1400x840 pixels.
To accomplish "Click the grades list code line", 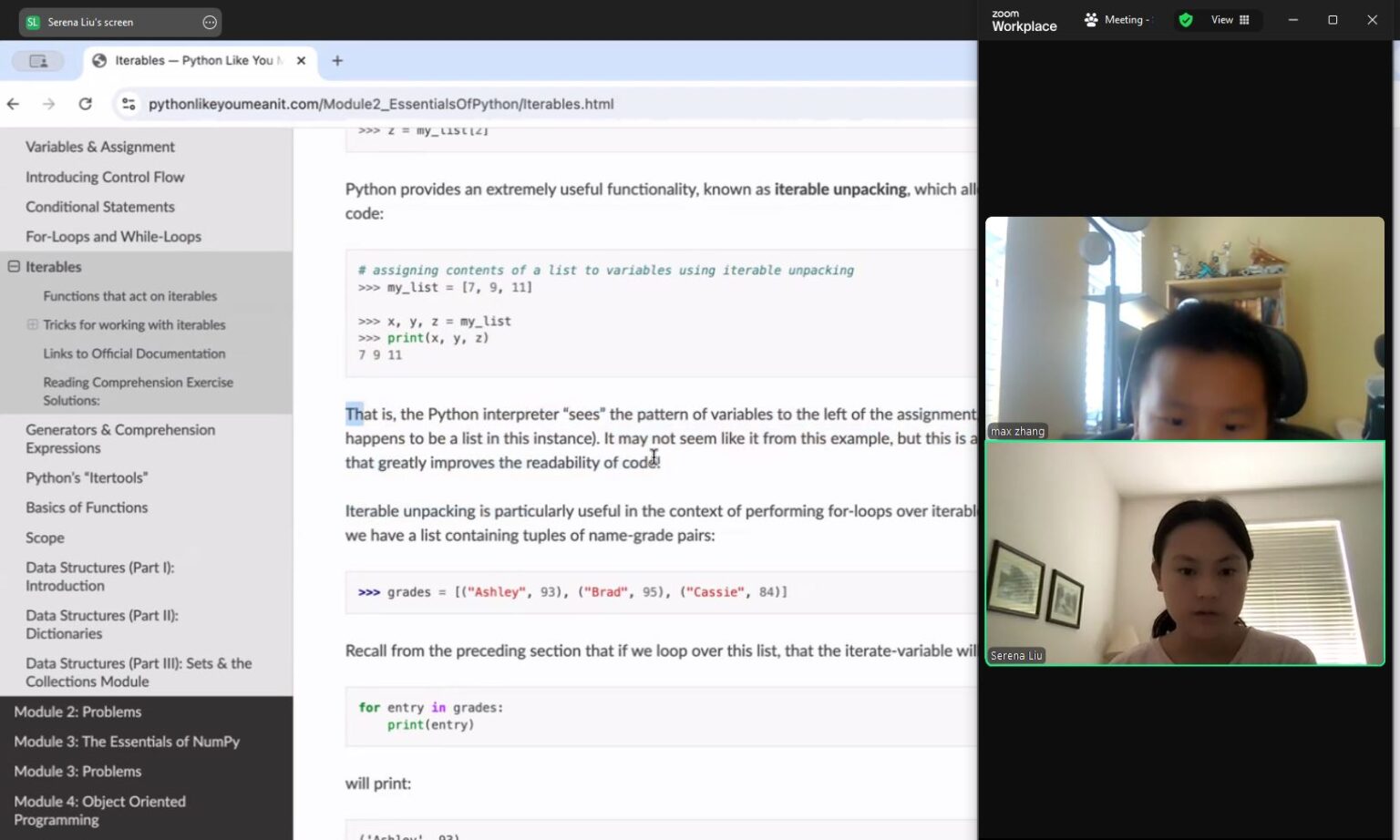I will pos(572,592).
